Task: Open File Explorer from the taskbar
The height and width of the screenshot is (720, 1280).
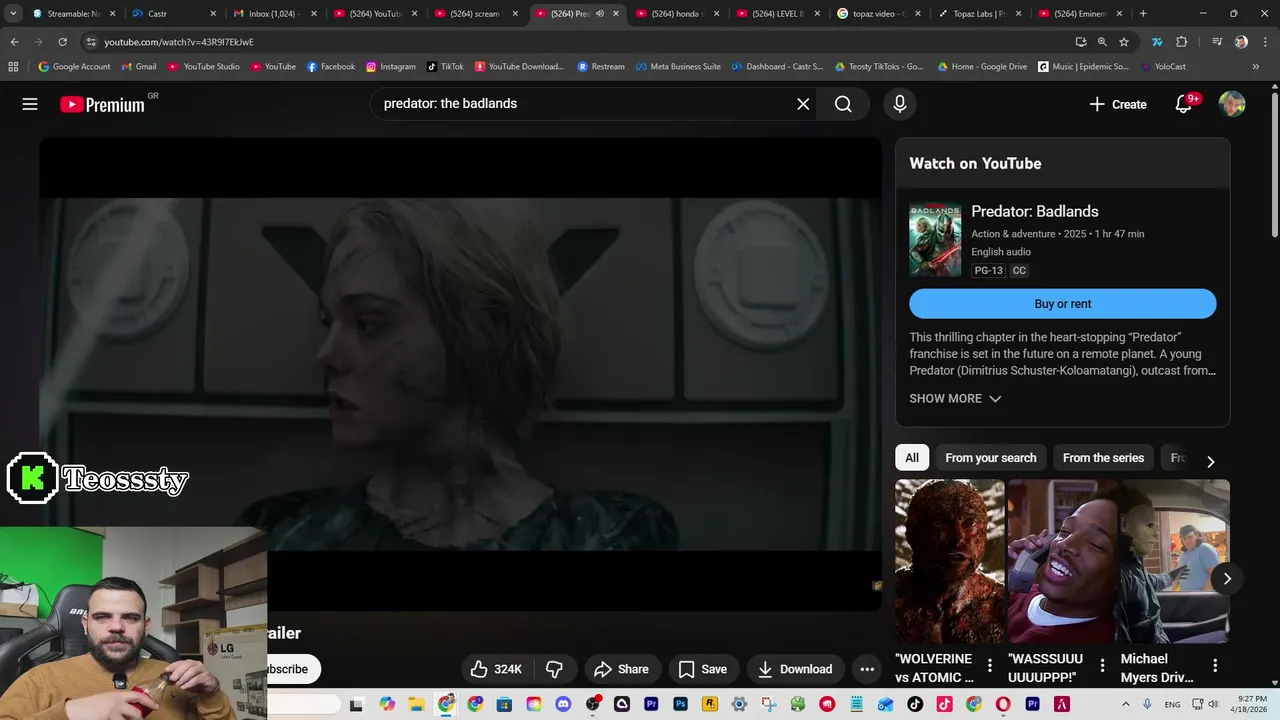Action: (416, 704)
